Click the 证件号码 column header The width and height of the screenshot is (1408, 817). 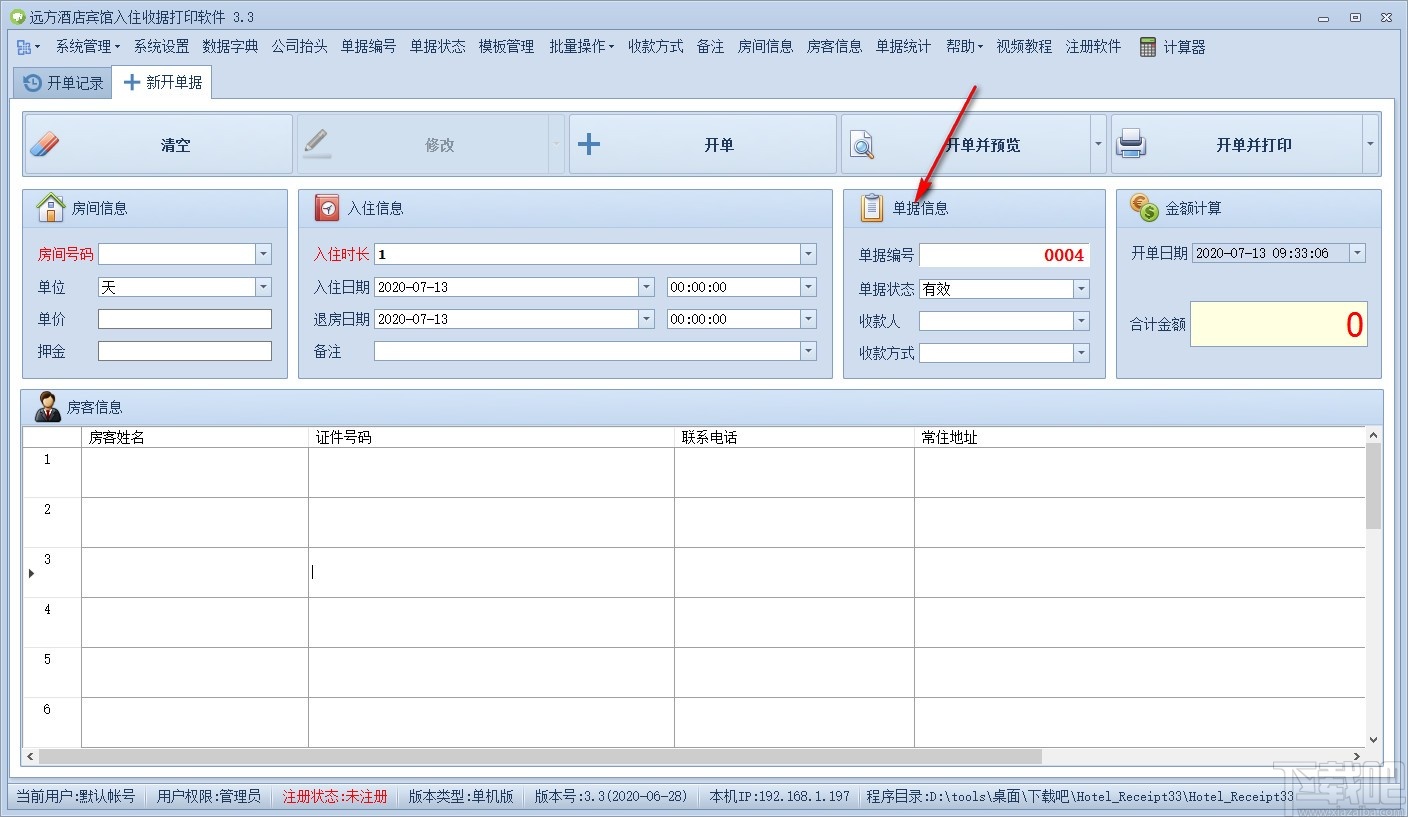pos(491,437)
